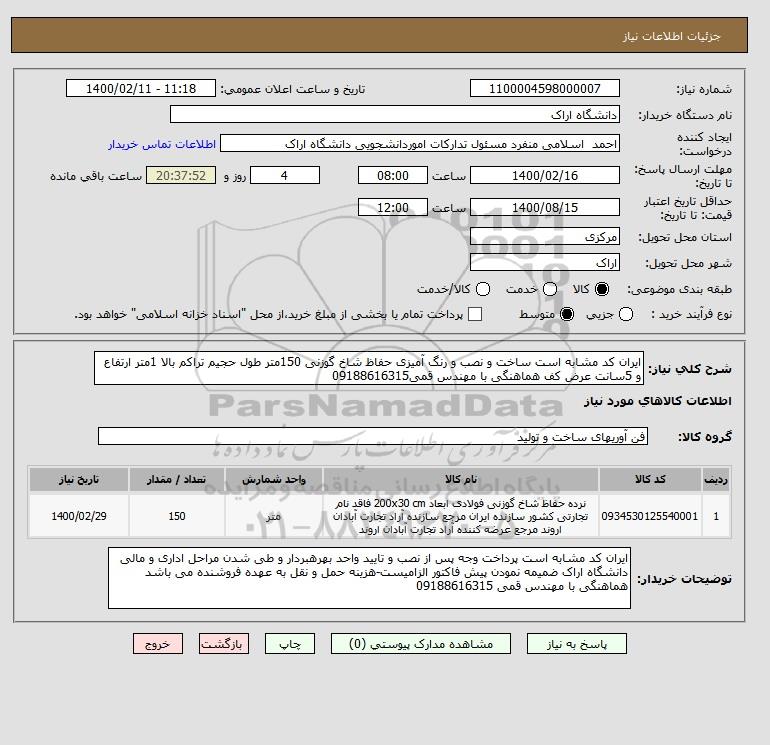770x745 pixels.
Task: Click the شرح کلی نیاز description box
Action: click(369, 369)
